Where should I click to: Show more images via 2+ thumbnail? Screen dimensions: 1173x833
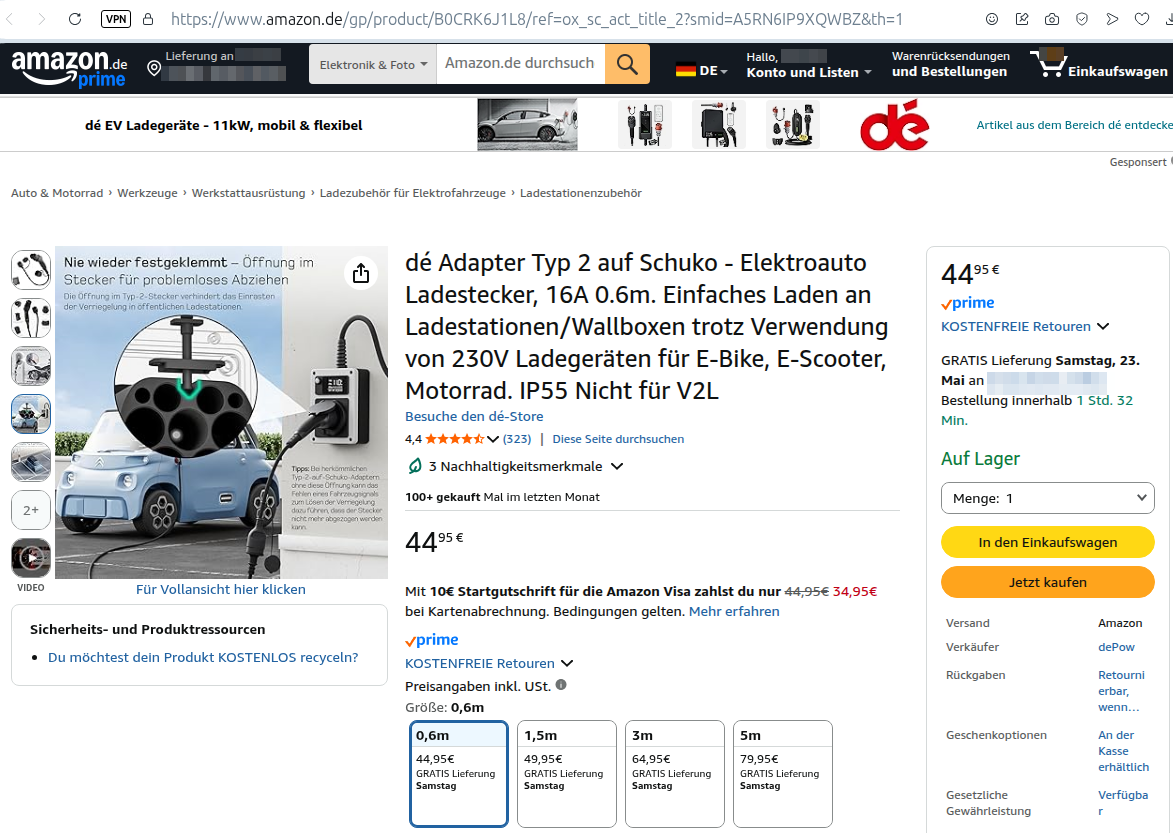tap(31, 510)
